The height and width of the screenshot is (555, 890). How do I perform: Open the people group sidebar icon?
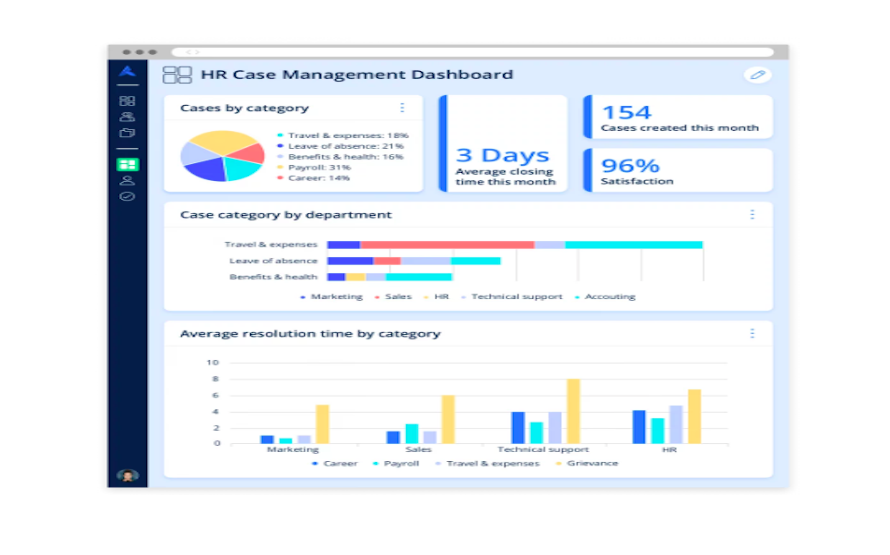(x=127, y=117)
